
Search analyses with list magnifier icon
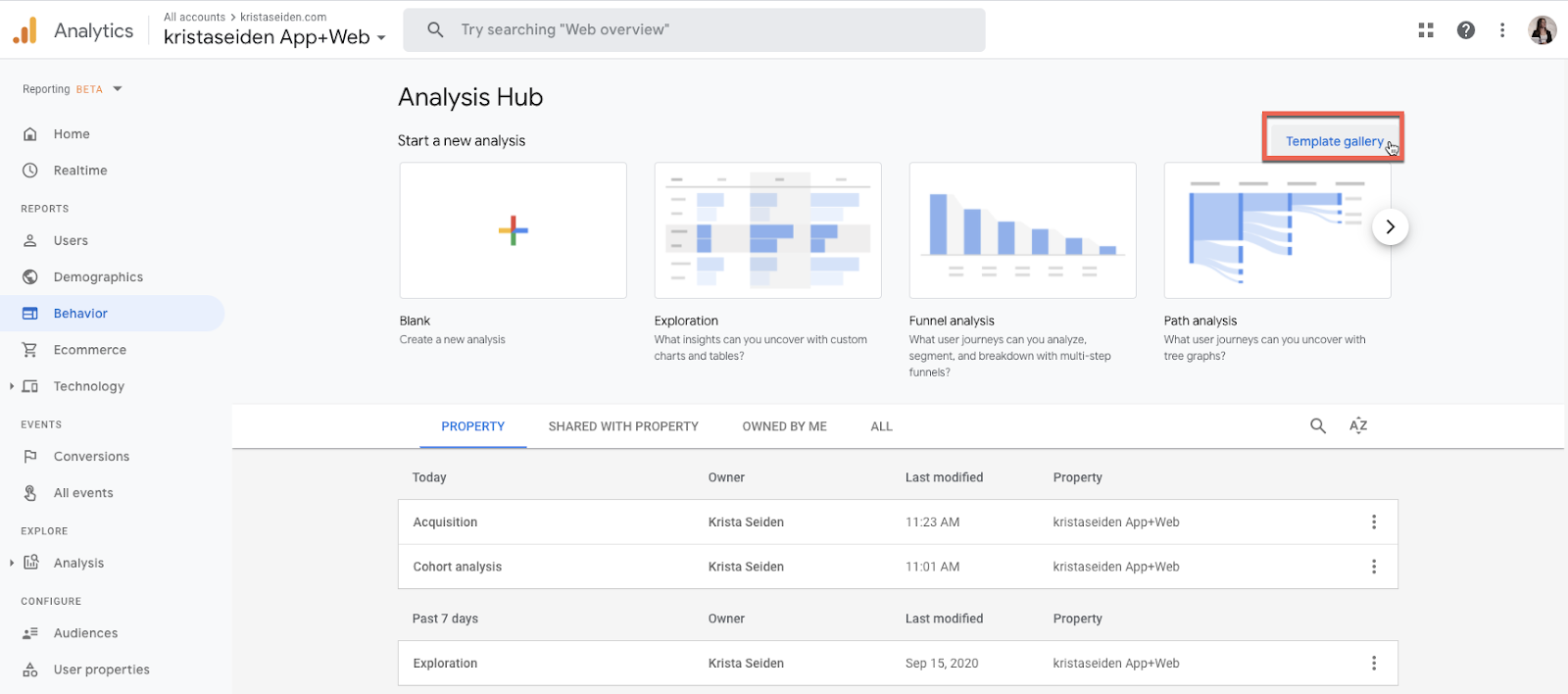(x=1318, y=425)
